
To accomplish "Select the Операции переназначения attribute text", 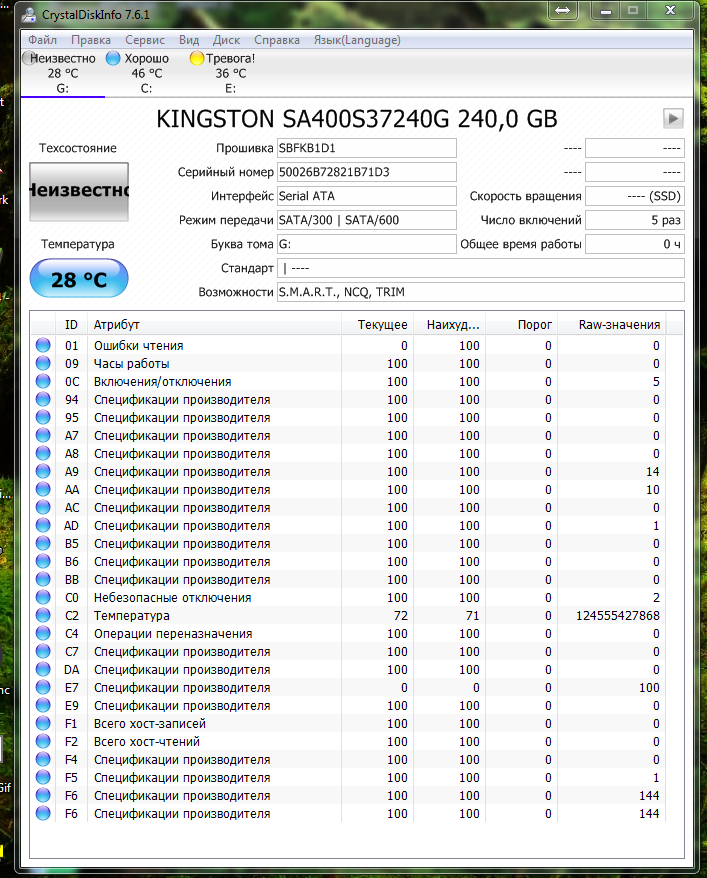I will [x=173, y=633].
